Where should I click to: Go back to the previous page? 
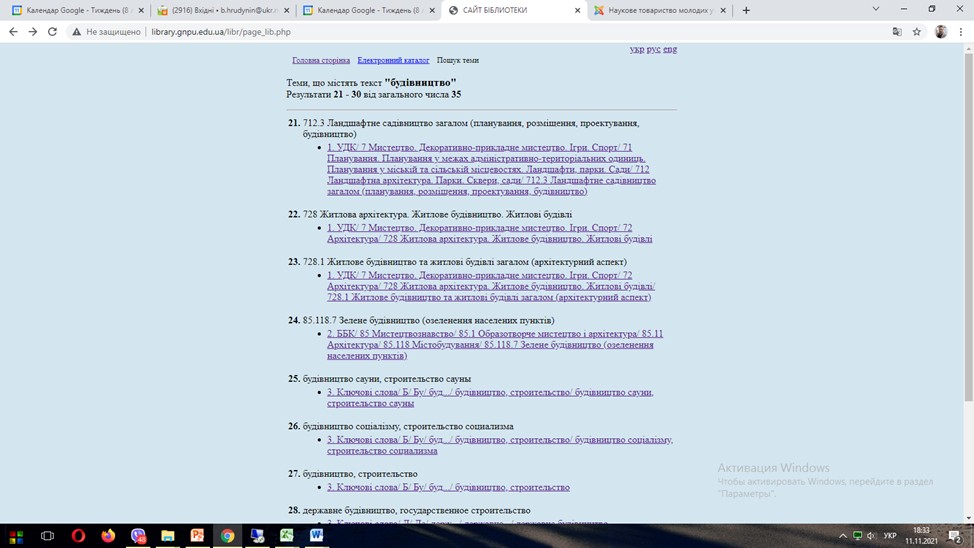coord(13,32)
